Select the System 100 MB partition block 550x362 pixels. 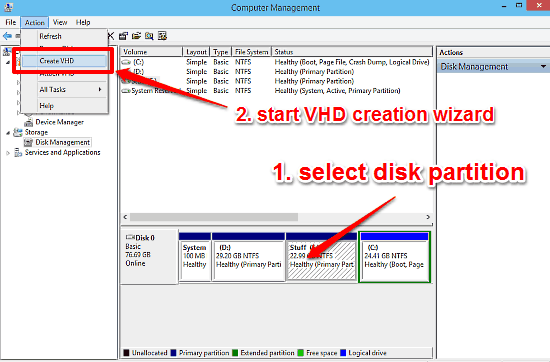tap(195, 256)
